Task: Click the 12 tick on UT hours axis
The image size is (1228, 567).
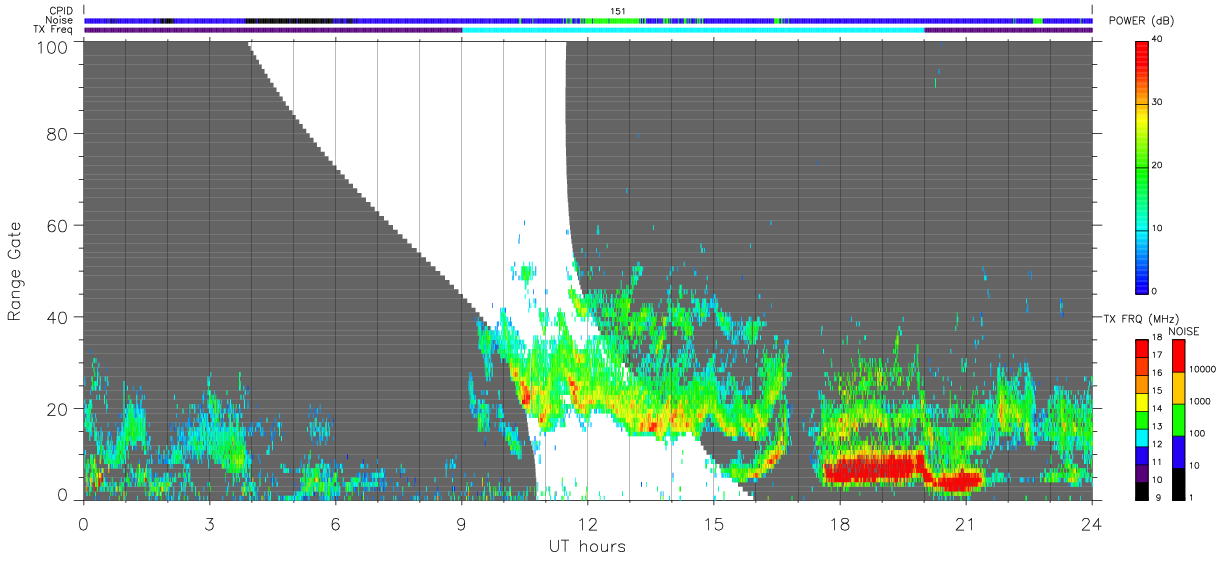Action: [x=587, y=523]
